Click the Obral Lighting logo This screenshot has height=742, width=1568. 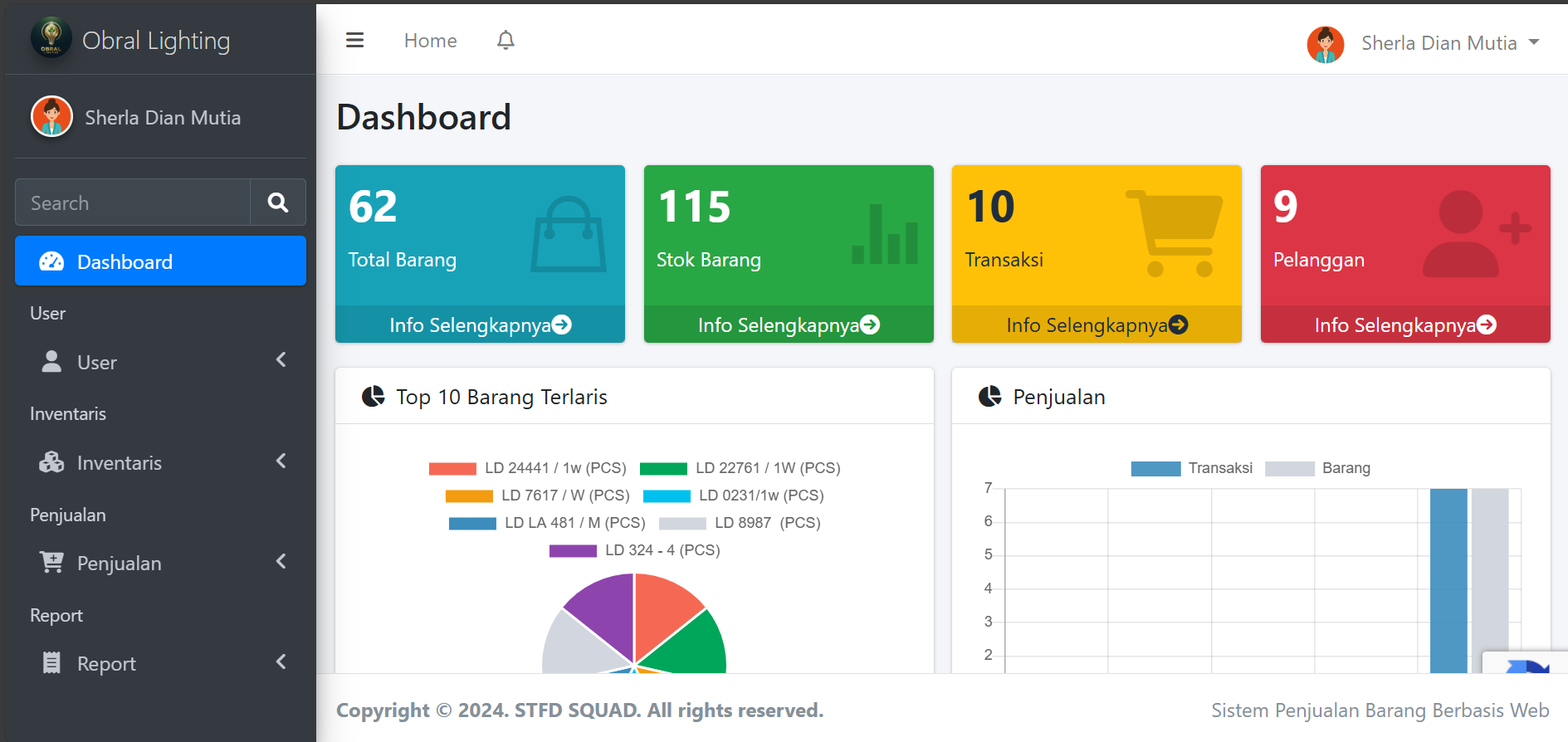[x=51, y=39]
